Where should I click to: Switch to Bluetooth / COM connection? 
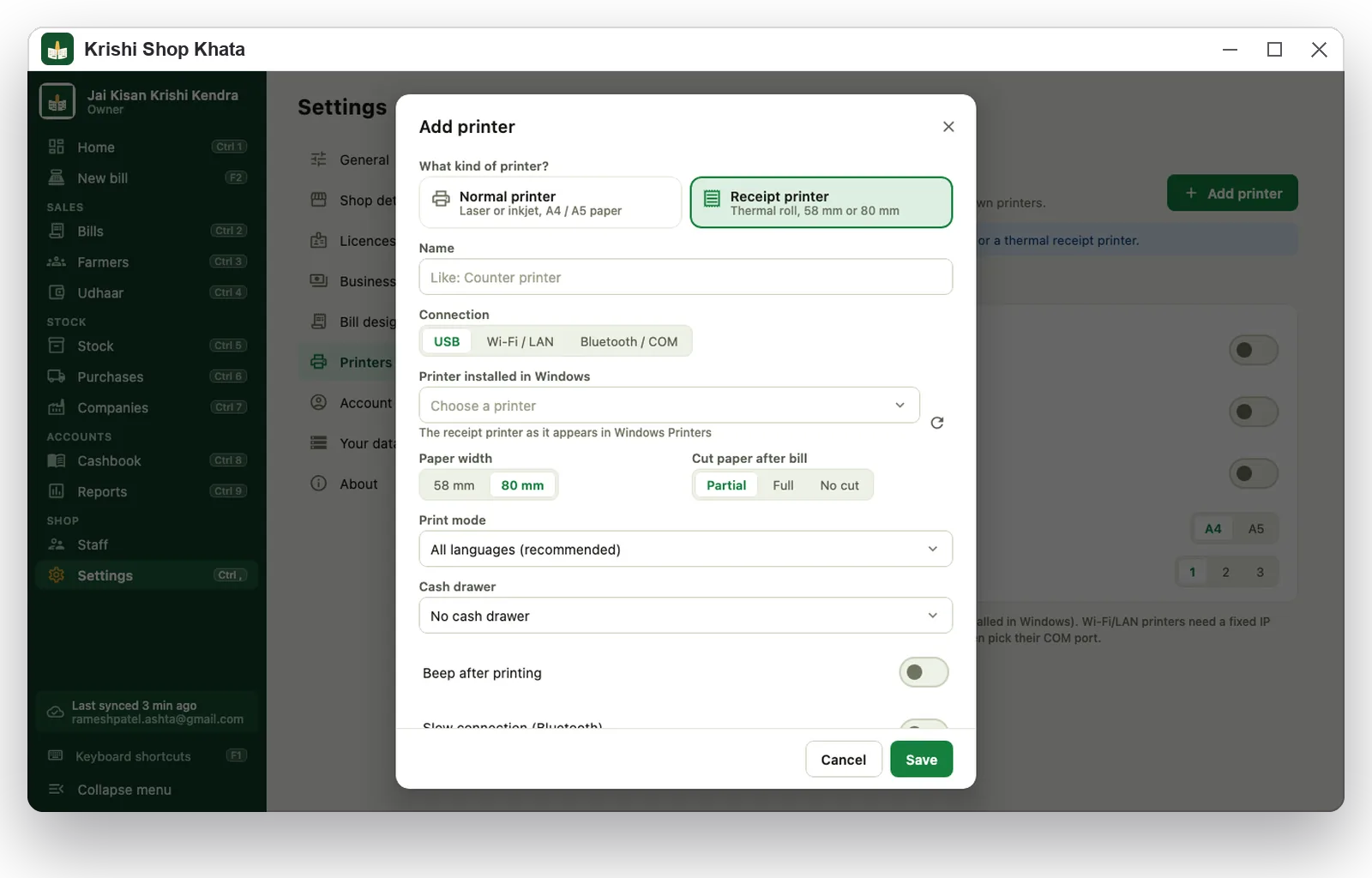coord(629,341)
